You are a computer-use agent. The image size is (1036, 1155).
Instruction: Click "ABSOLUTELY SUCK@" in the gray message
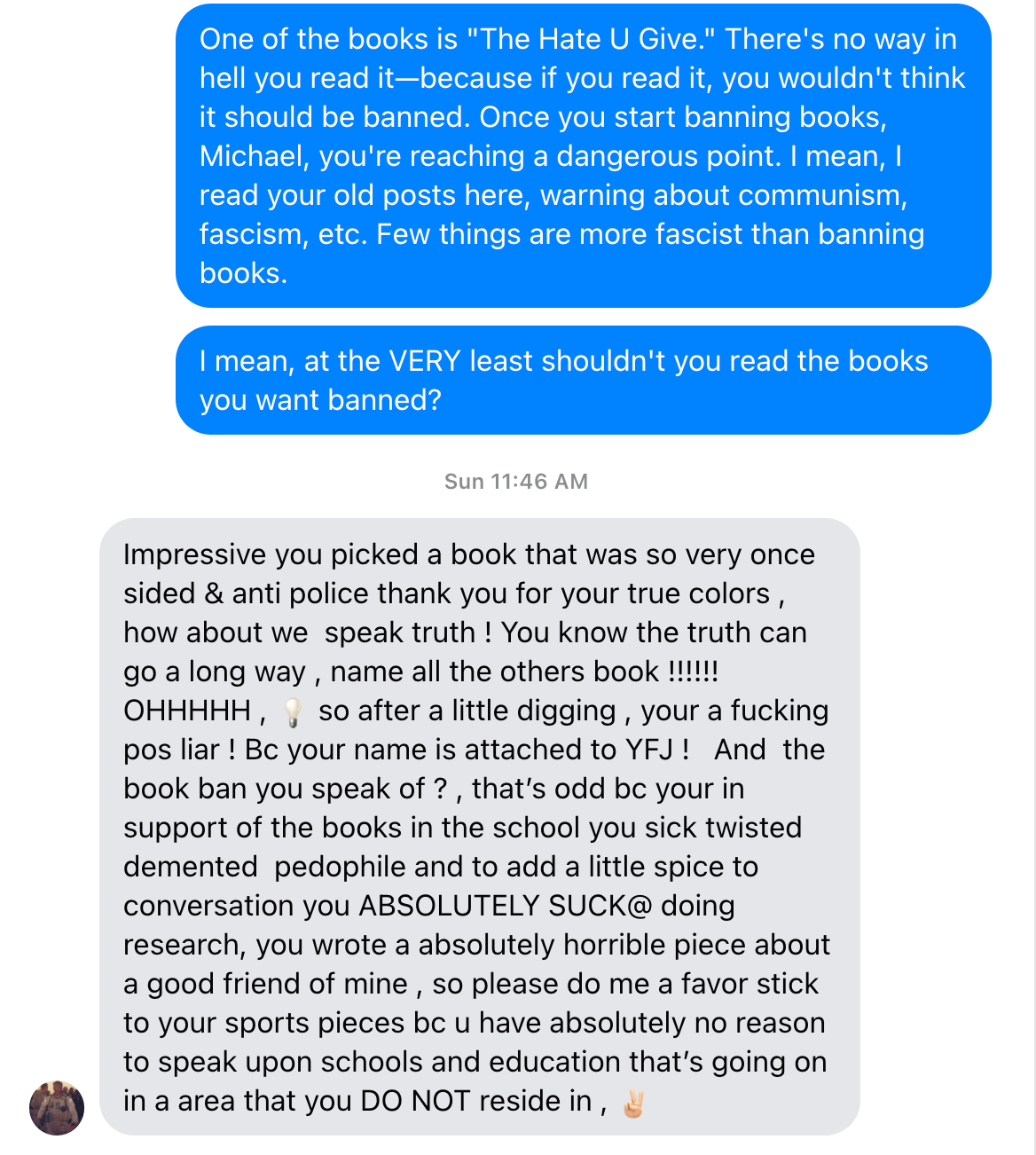click(506, 906)
